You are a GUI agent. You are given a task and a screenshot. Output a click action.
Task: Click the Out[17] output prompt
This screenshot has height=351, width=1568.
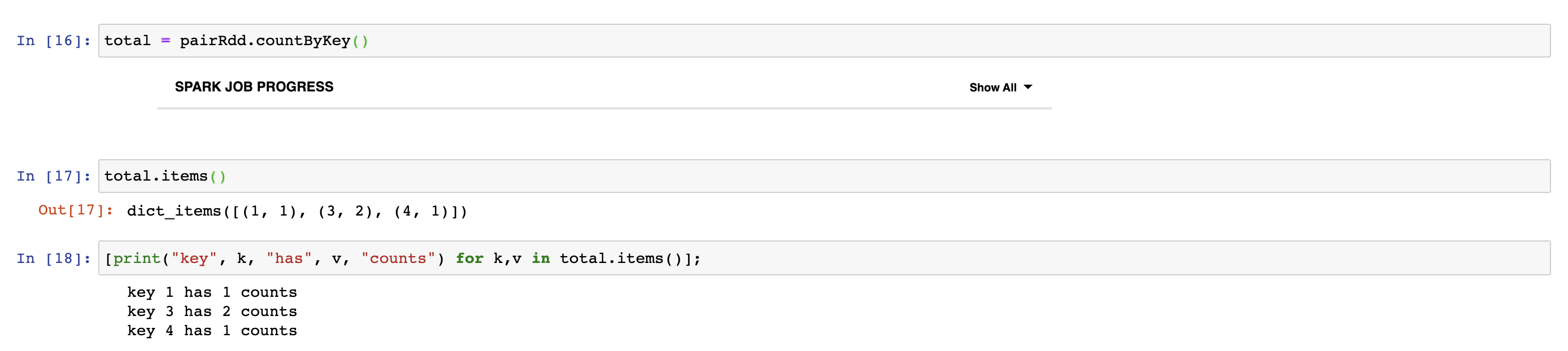click(x=76, y=210)
